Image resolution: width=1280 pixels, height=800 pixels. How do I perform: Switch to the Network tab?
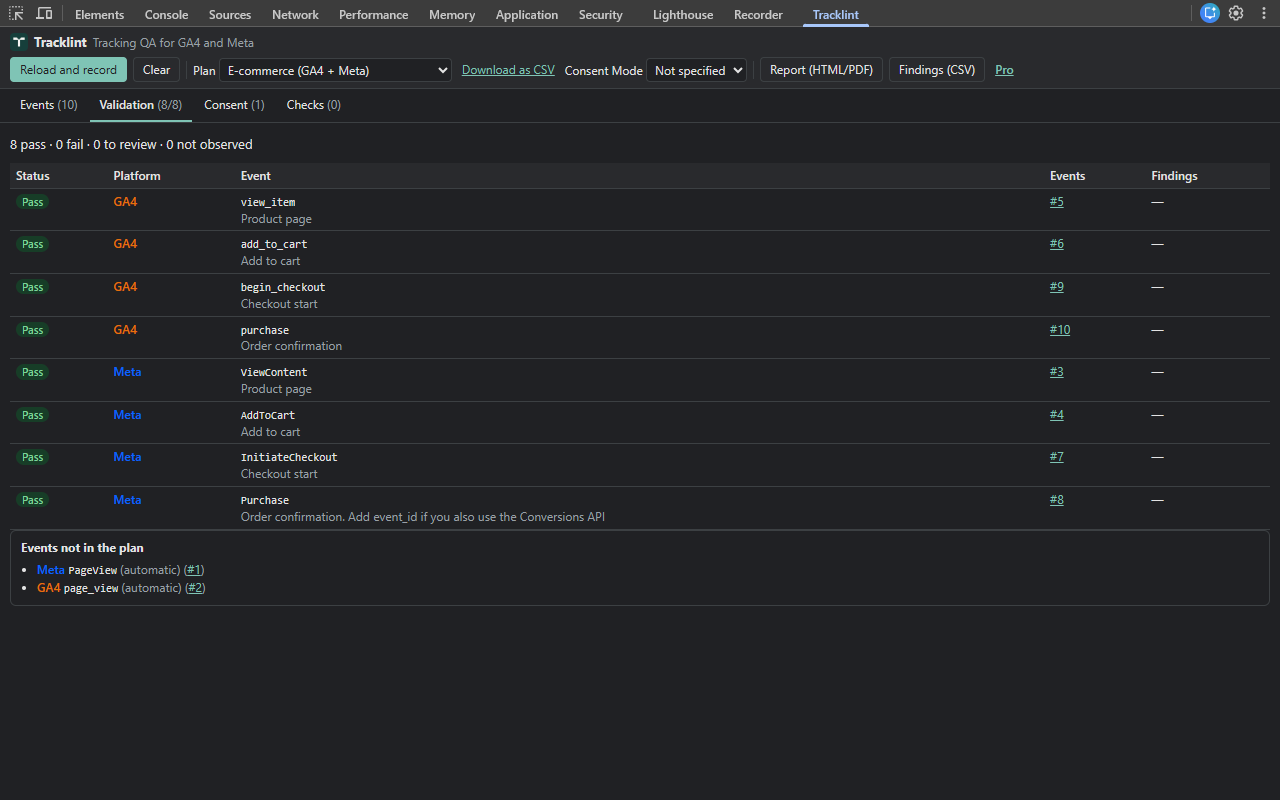(296, 15)
